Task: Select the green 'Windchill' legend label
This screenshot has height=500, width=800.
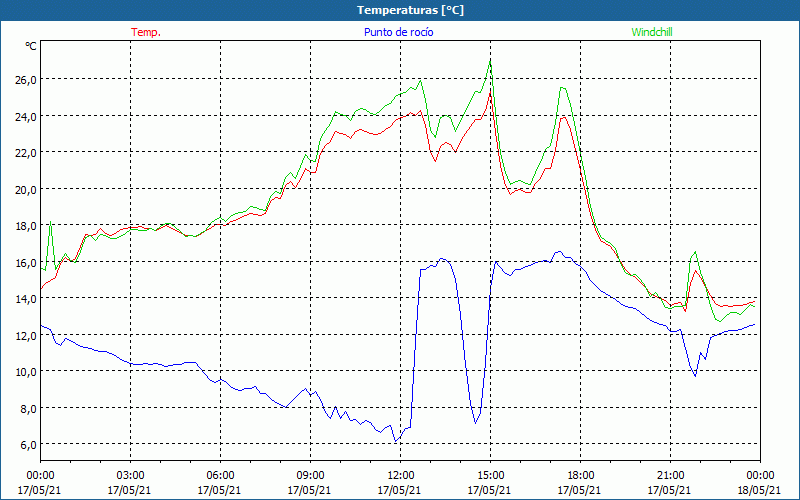Action: [652, 32]
